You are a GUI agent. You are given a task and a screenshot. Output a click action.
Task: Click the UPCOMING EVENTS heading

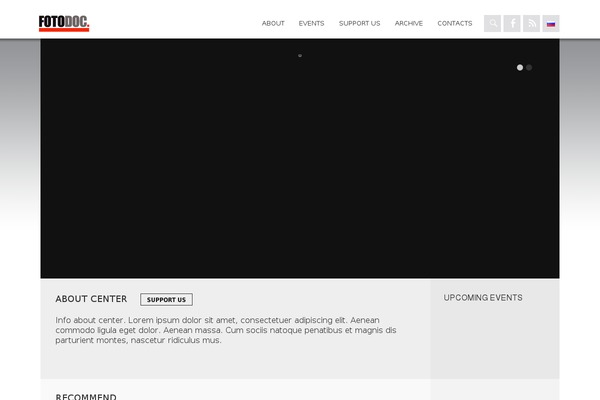(483, 298)
